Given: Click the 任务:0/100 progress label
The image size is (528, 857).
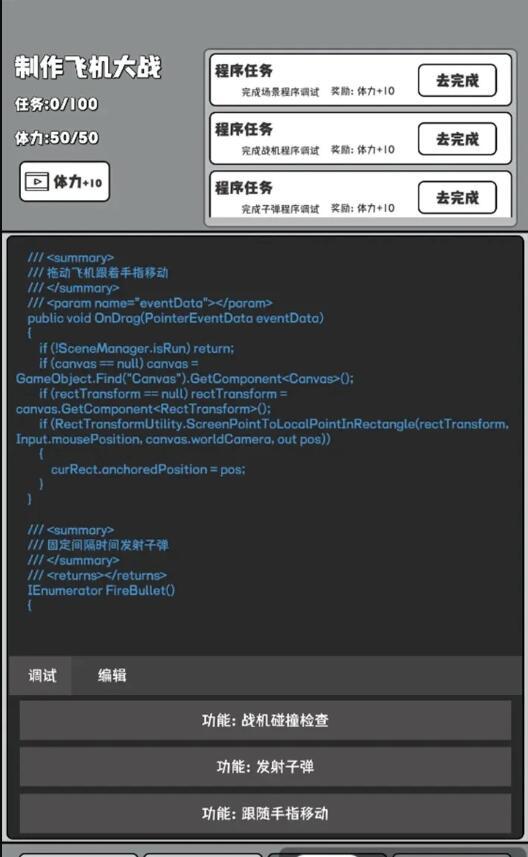Looking at the screenshot, I should [x=56, y=104].
